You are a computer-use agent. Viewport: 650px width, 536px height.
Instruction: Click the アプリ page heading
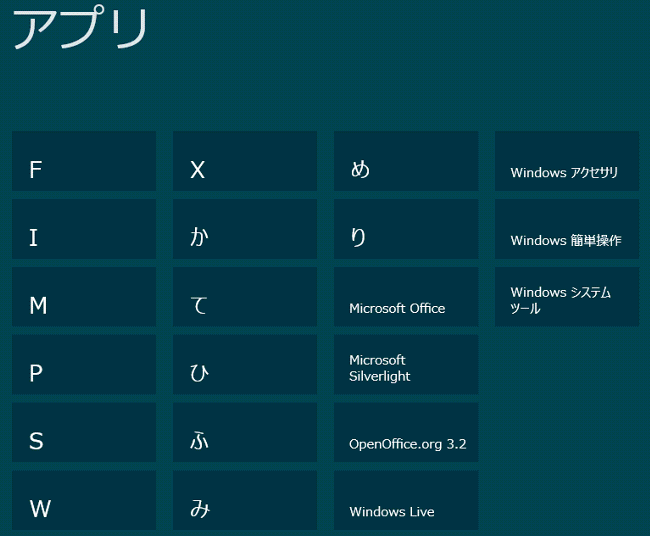(80, 27)
